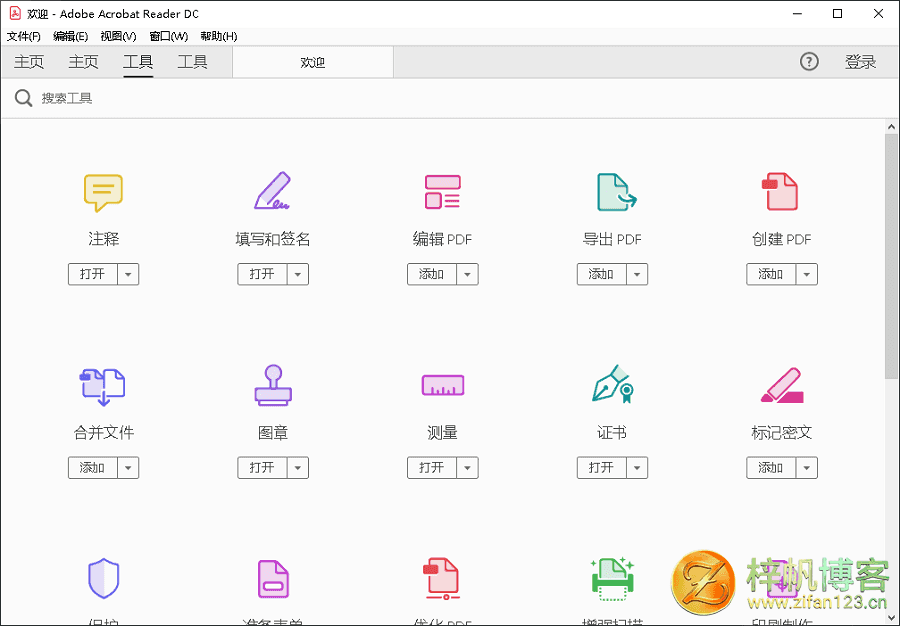The width and height of the screenshot is (900, 626).
Task: Expand the dropdown arrow under 创建 PDF
Action: pyautogui.click(x=806, y=274)
